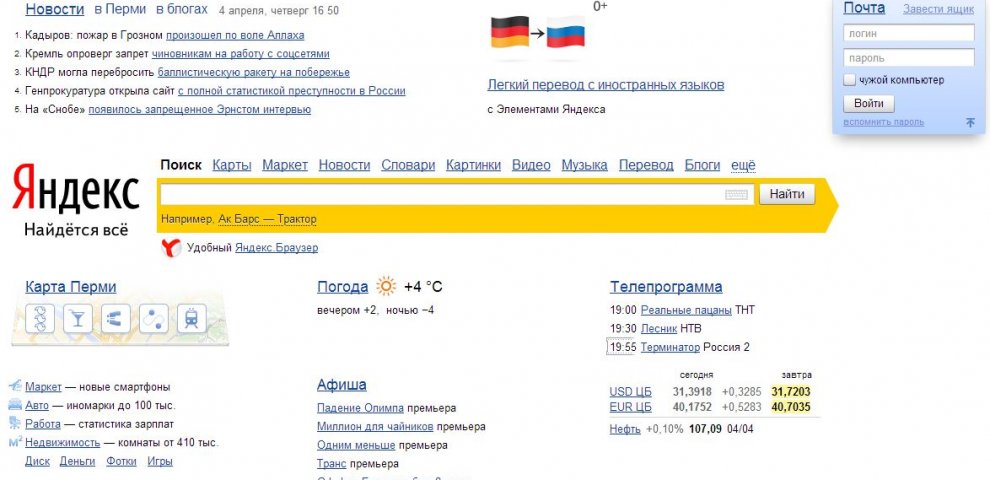Open the КНДР ballistic missile news link

253,73
